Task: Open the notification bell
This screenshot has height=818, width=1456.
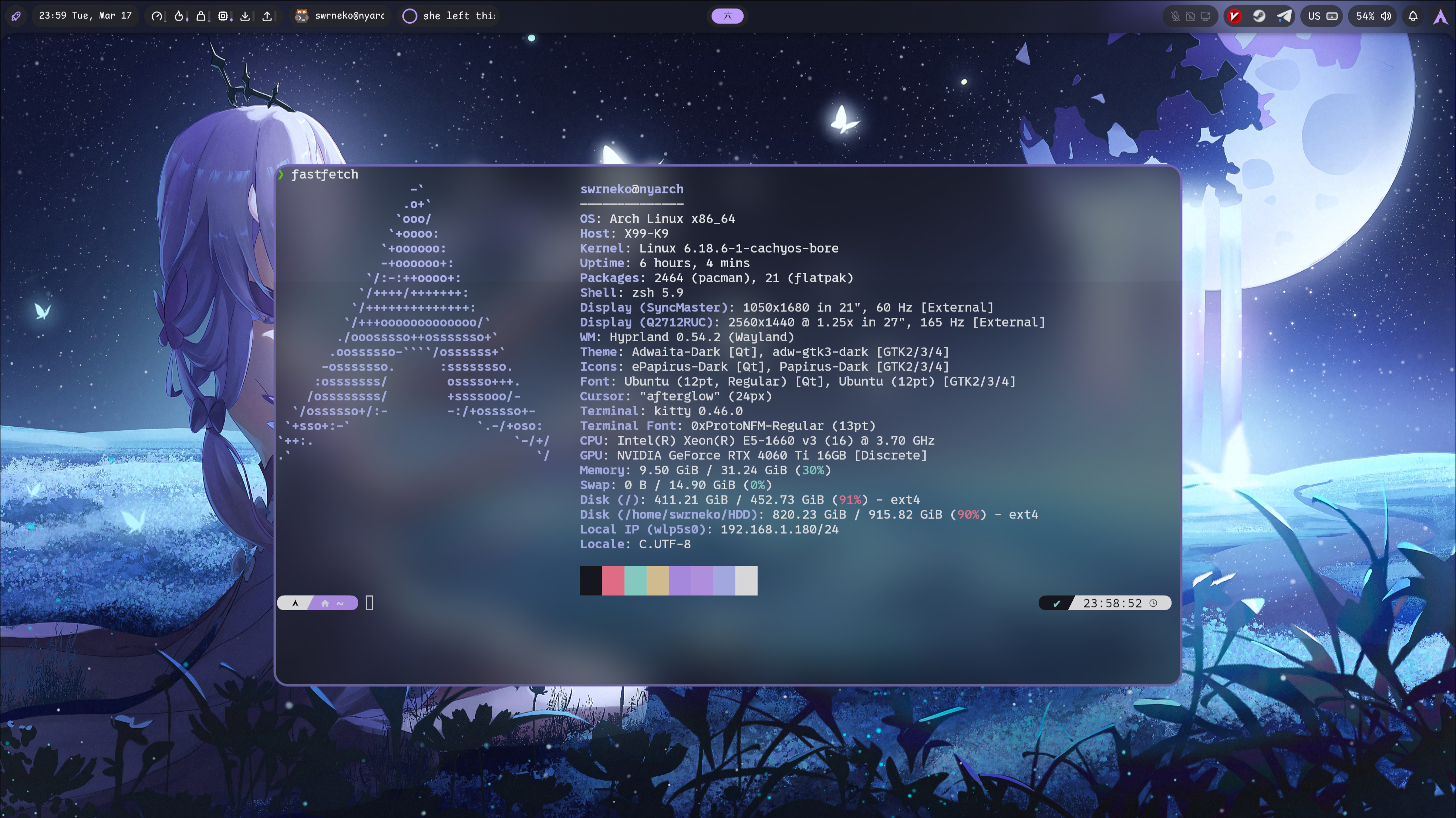Action: coord(1413,16)
